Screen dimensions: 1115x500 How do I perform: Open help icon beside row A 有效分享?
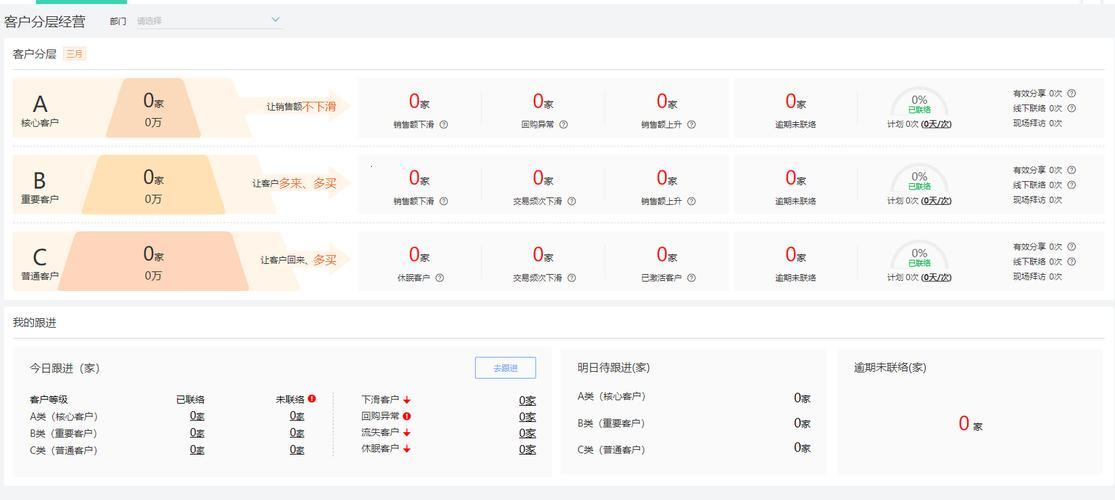pyautogui.click(x=1072, y=93)
